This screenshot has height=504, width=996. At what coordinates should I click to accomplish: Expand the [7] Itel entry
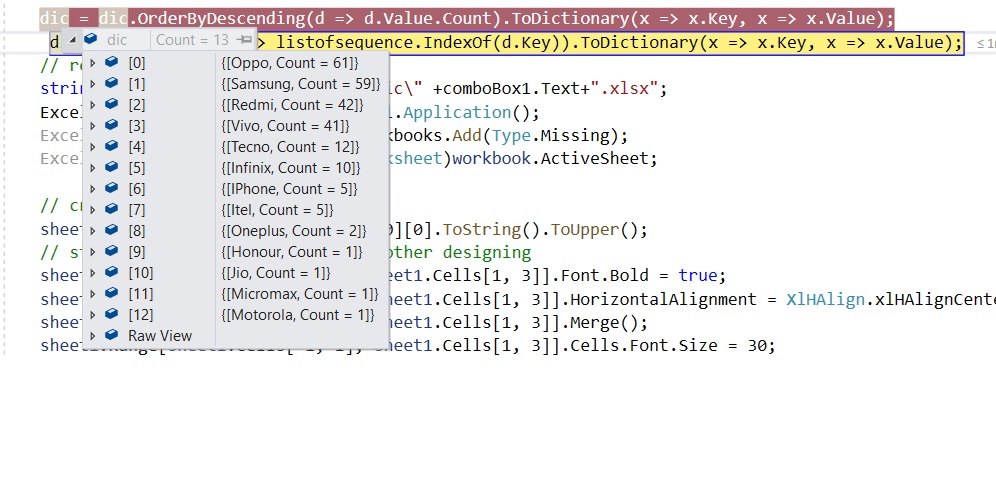point(93,209)
